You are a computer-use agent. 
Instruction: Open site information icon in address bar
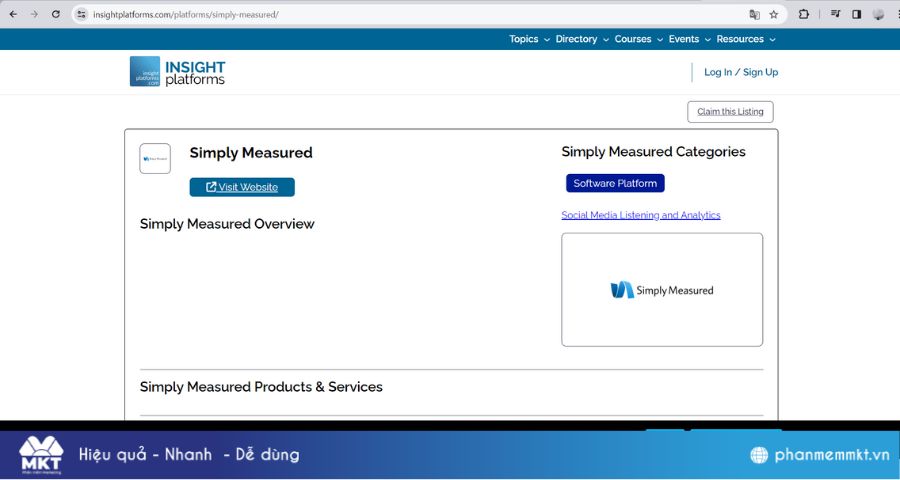[x=82, y=14]
